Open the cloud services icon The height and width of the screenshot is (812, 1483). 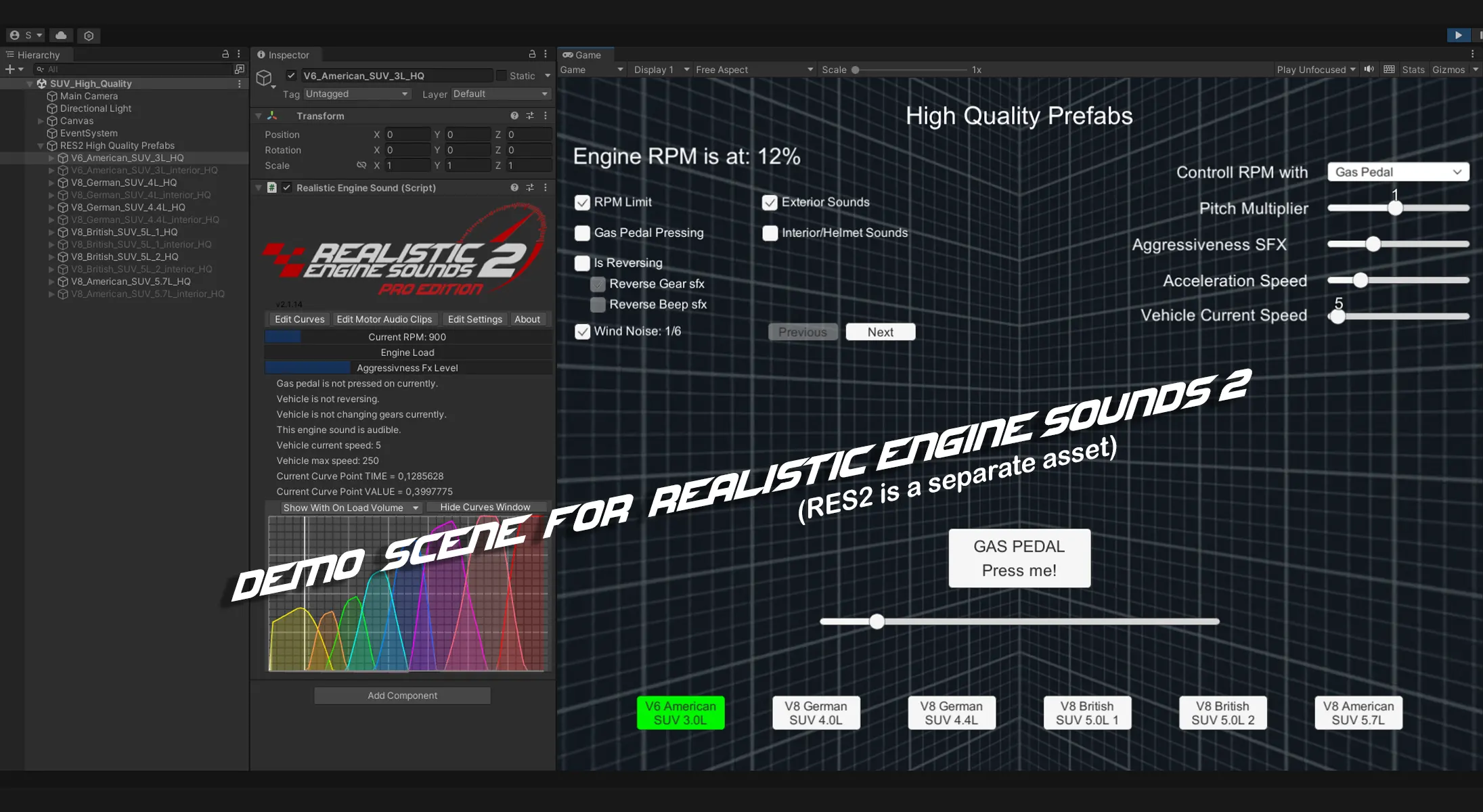pyautogui.click(x=61, y=35)
